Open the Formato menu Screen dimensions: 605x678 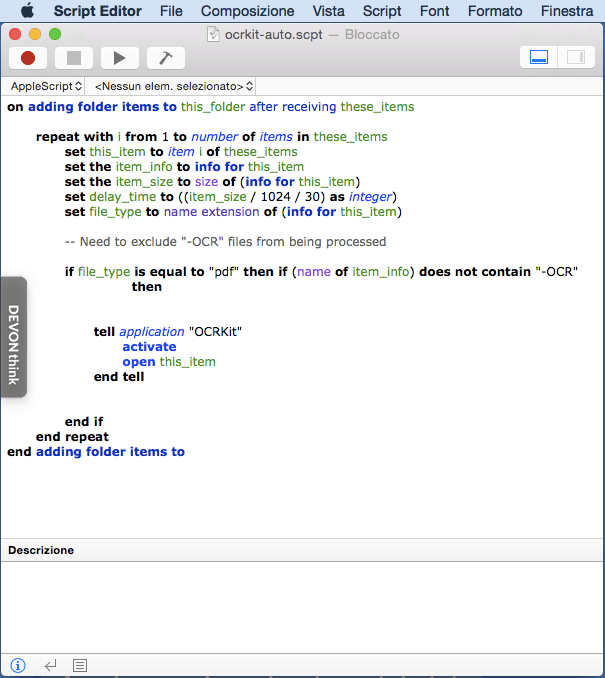(495, 11)
